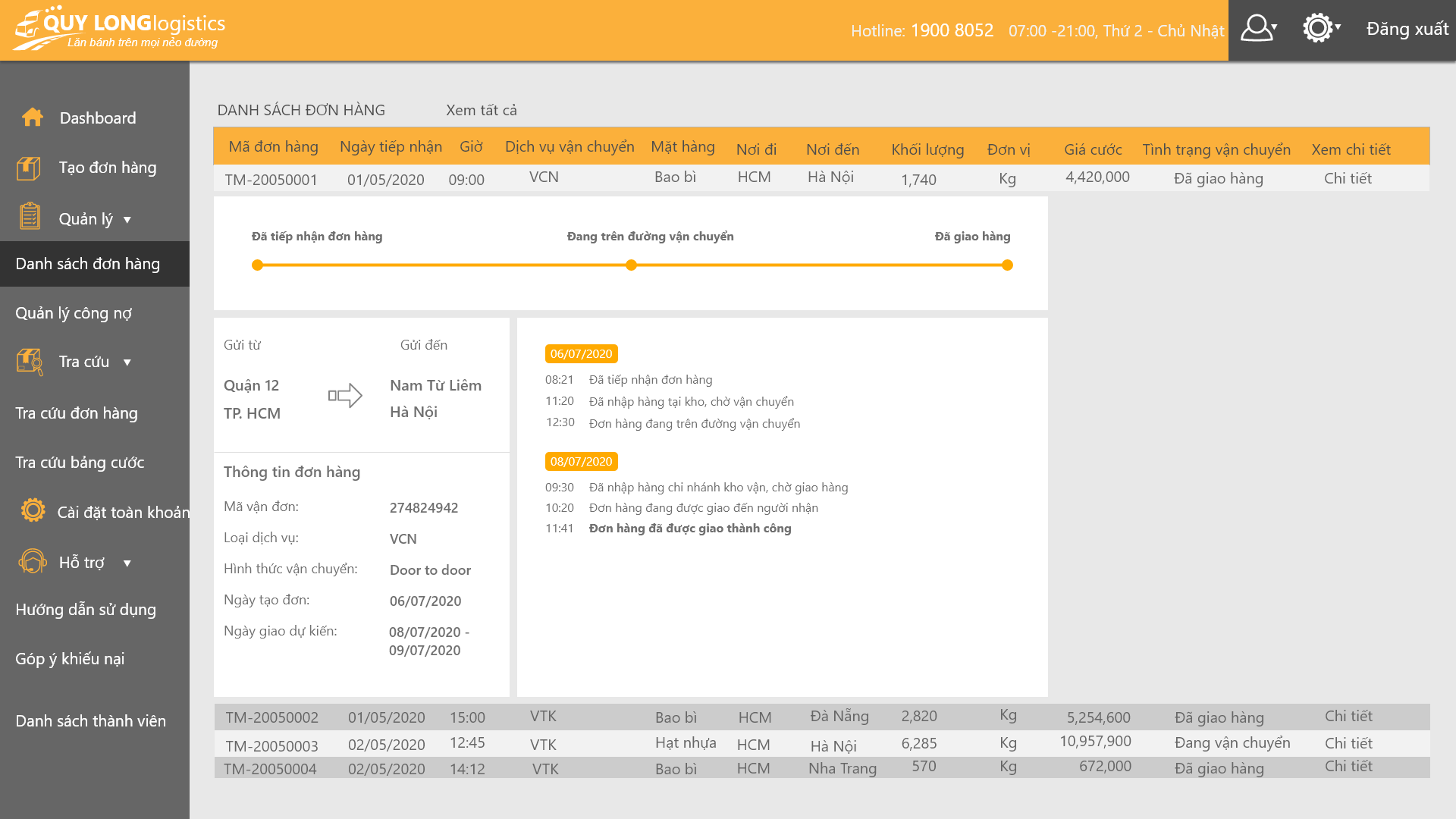Click Đăng xuất to log out
1456x819 pixels.
click(1407, 29)
